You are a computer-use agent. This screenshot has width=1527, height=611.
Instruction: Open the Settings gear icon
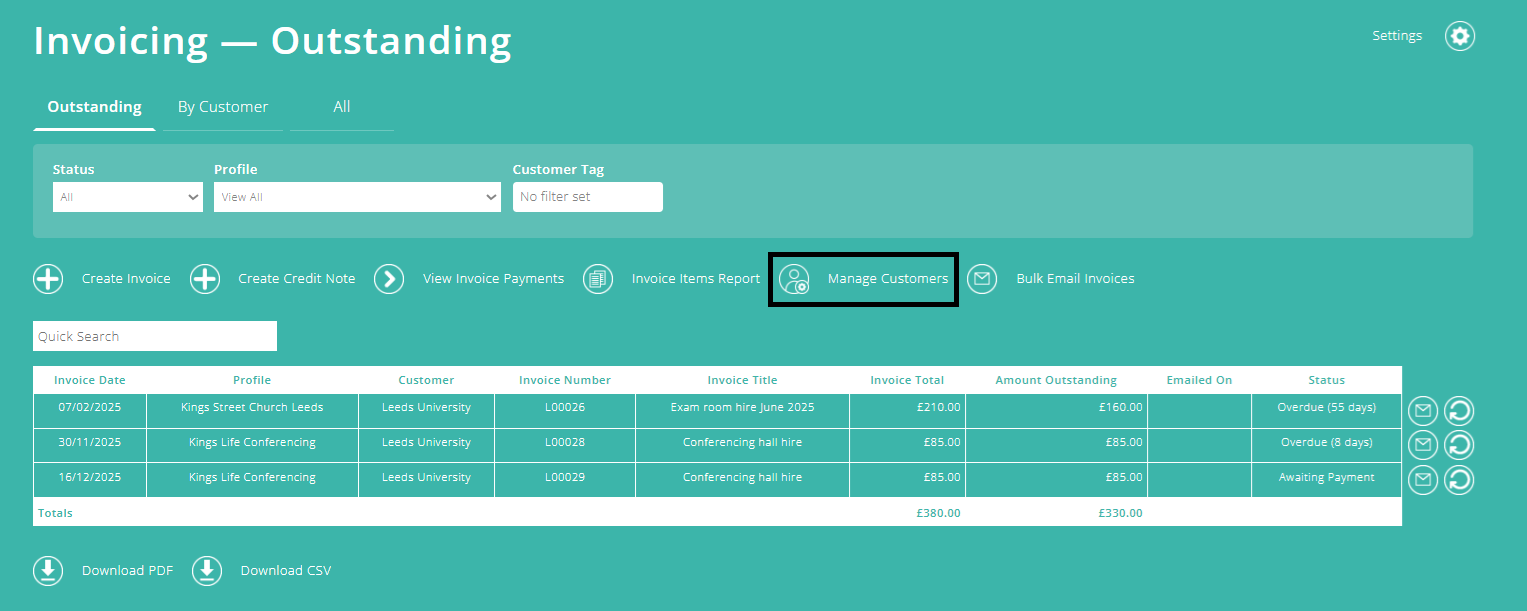pos(1459,35)
